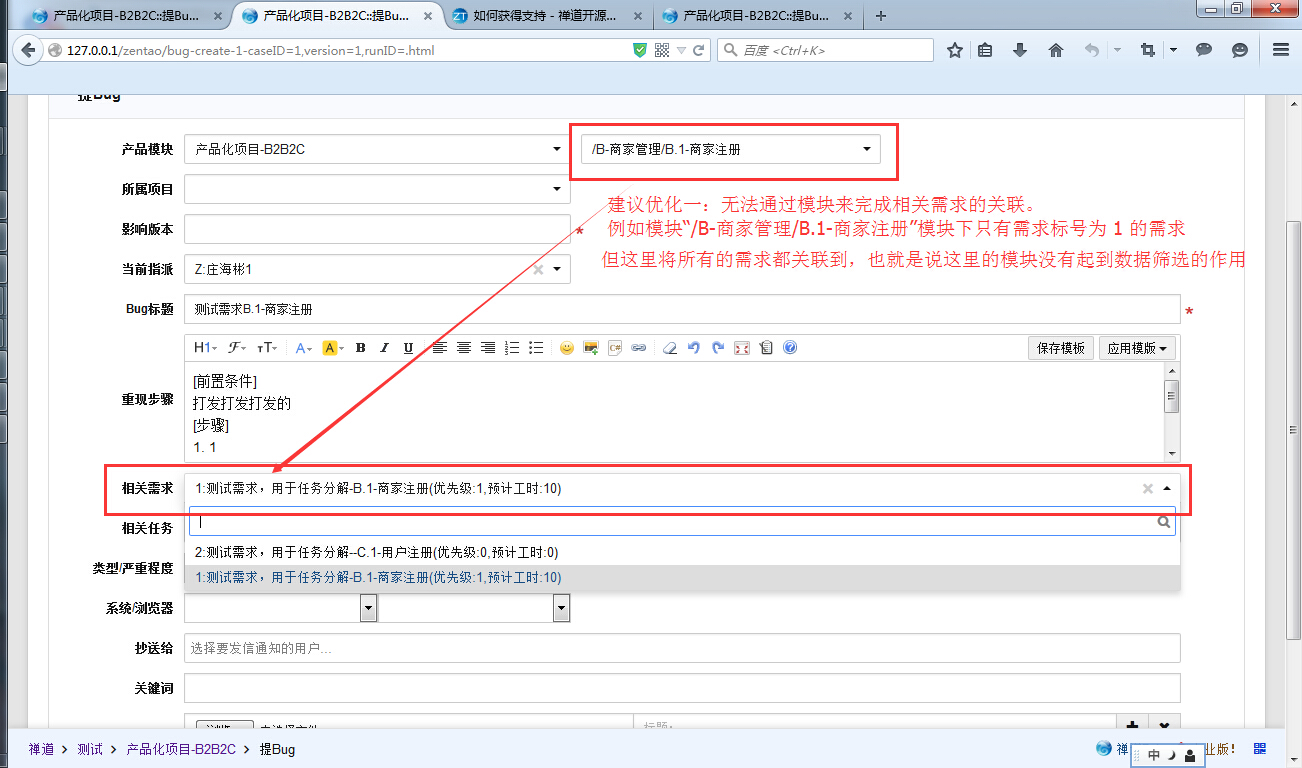Viewport: 1302px width, 768px height.
Task: Insert an image in the editor
Action: tap(591, 348)
